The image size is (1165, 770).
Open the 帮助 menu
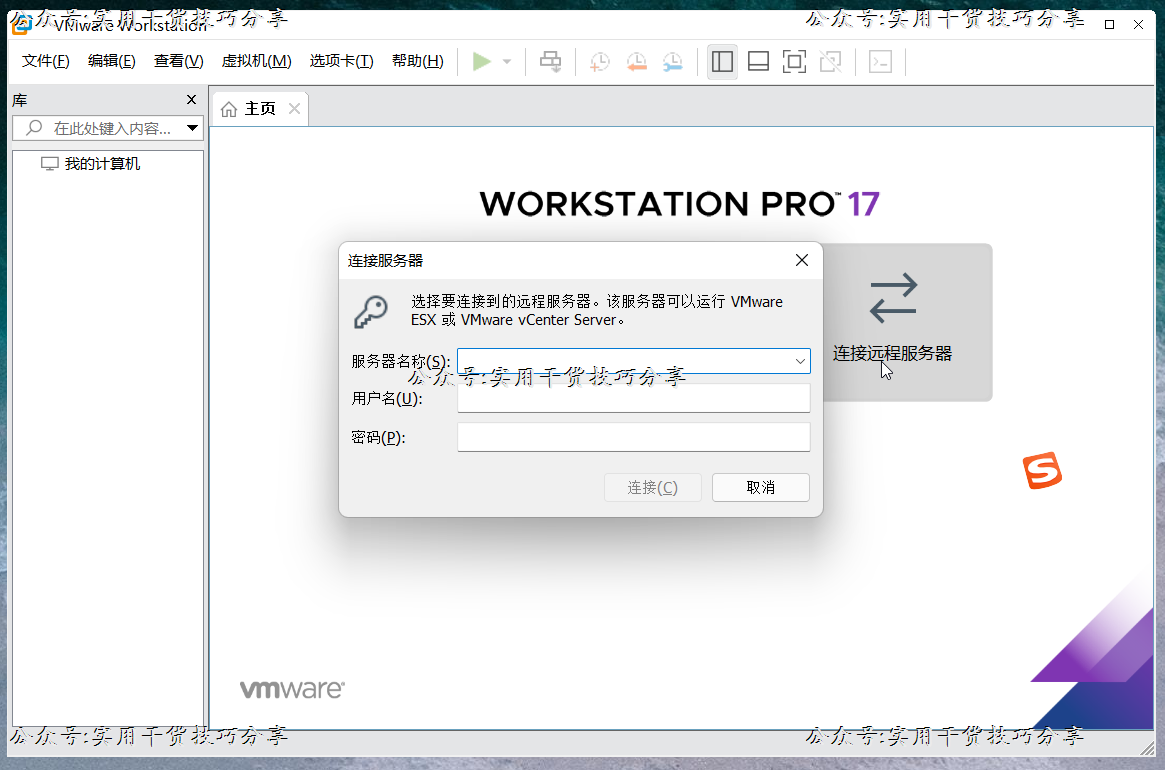tap(417, 60)
